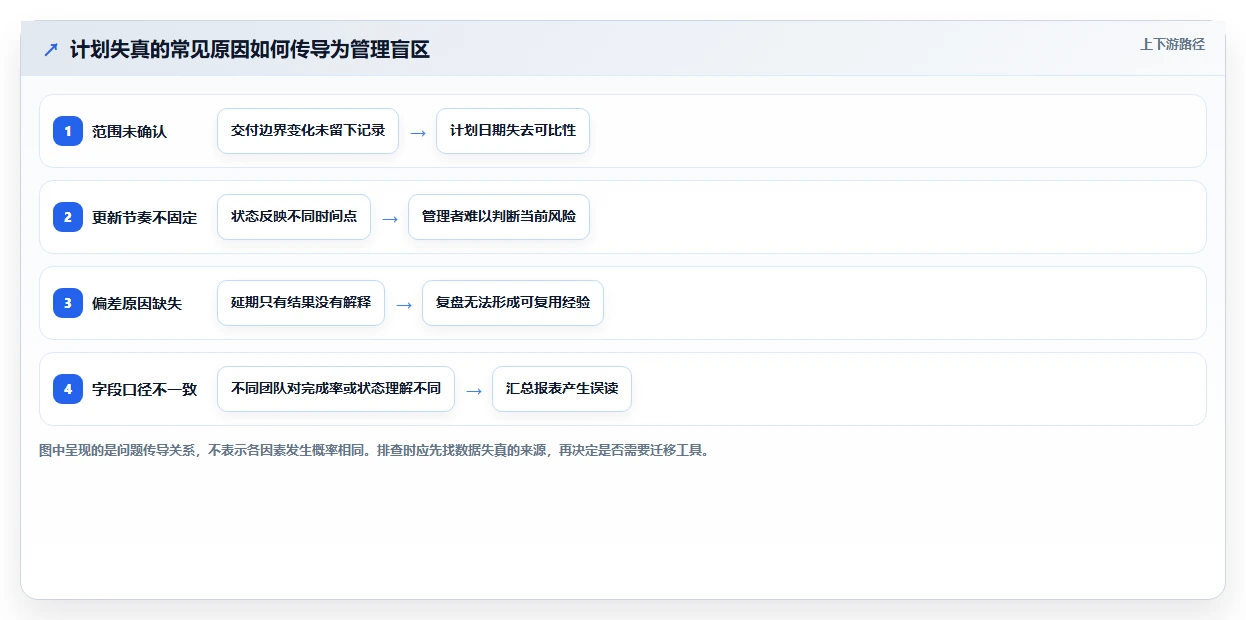Select the 偏差原因缺失 label
The width and height of the screenshot is (1246, 620).
pyautogui.click(x=137, y=303)
